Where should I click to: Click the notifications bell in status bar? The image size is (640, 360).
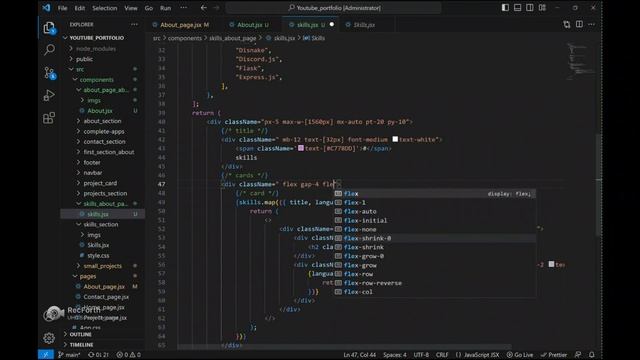tap(591, 355)
